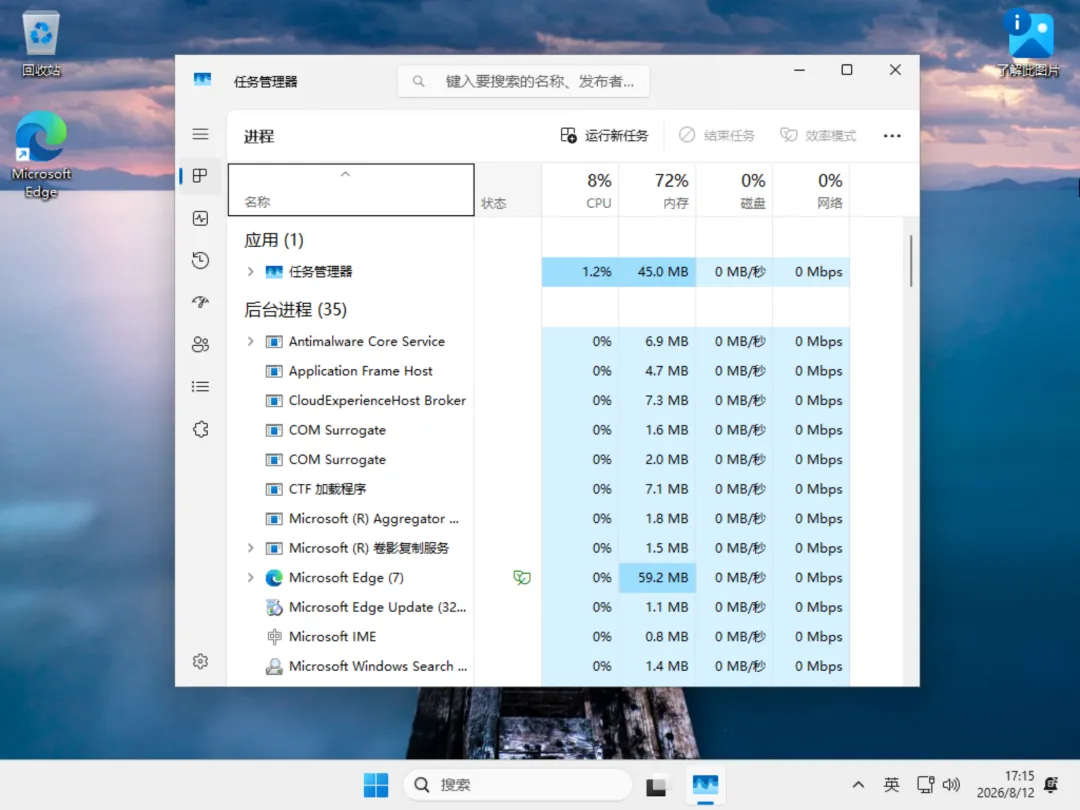This screenshot has width=1080, height=810.
Task: Click the taskbar 搜索 search box
Action: 517,785
